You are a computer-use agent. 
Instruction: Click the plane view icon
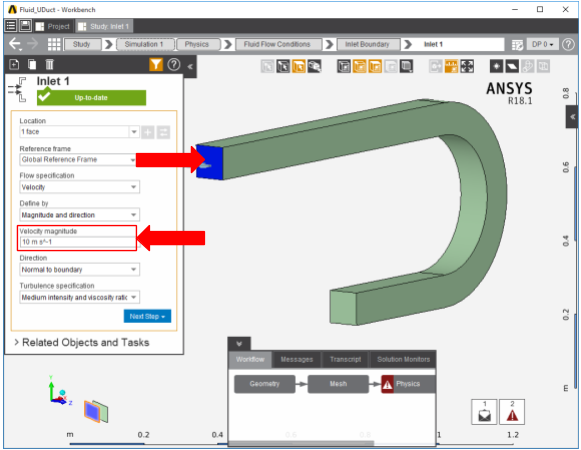click(512, 66)
